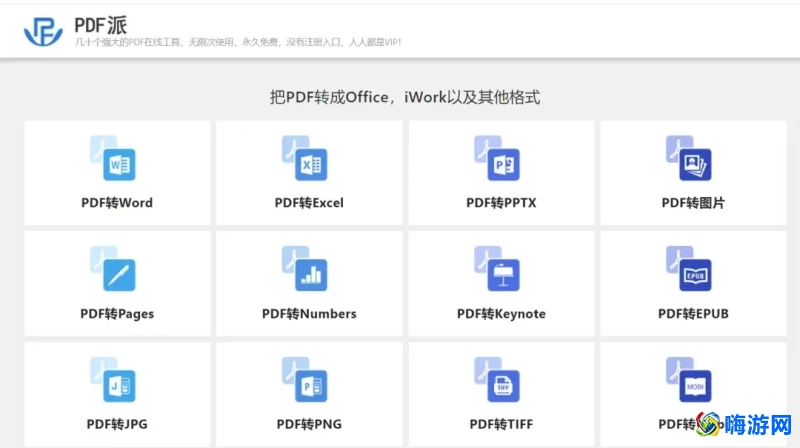Click the PDF转PNG icon
This screenshot has width=800, height=448.
305,380
